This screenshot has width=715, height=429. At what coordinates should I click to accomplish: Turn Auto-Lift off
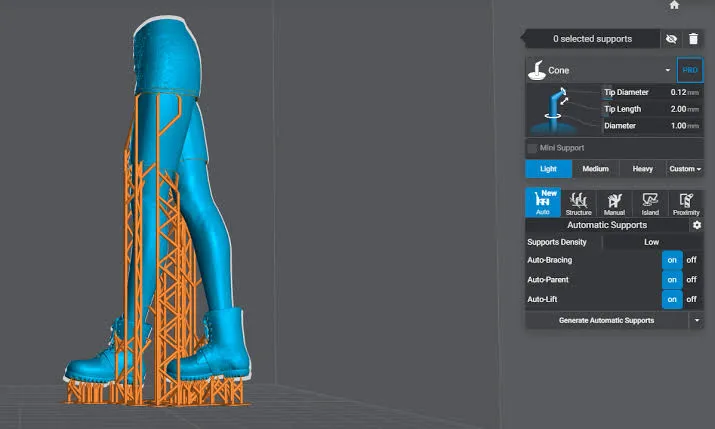691,300
